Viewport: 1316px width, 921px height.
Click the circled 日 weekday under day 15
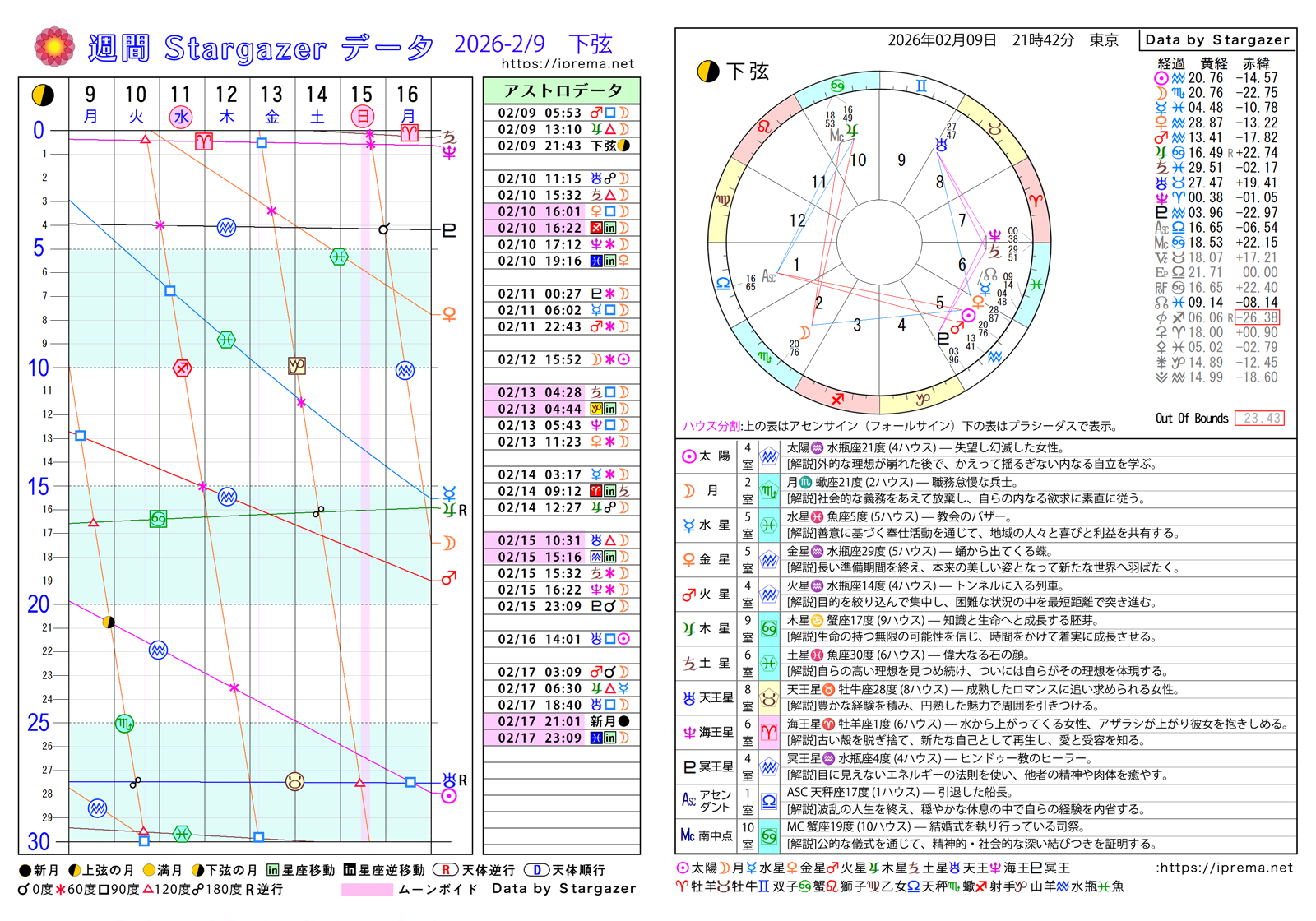(362, 117)
